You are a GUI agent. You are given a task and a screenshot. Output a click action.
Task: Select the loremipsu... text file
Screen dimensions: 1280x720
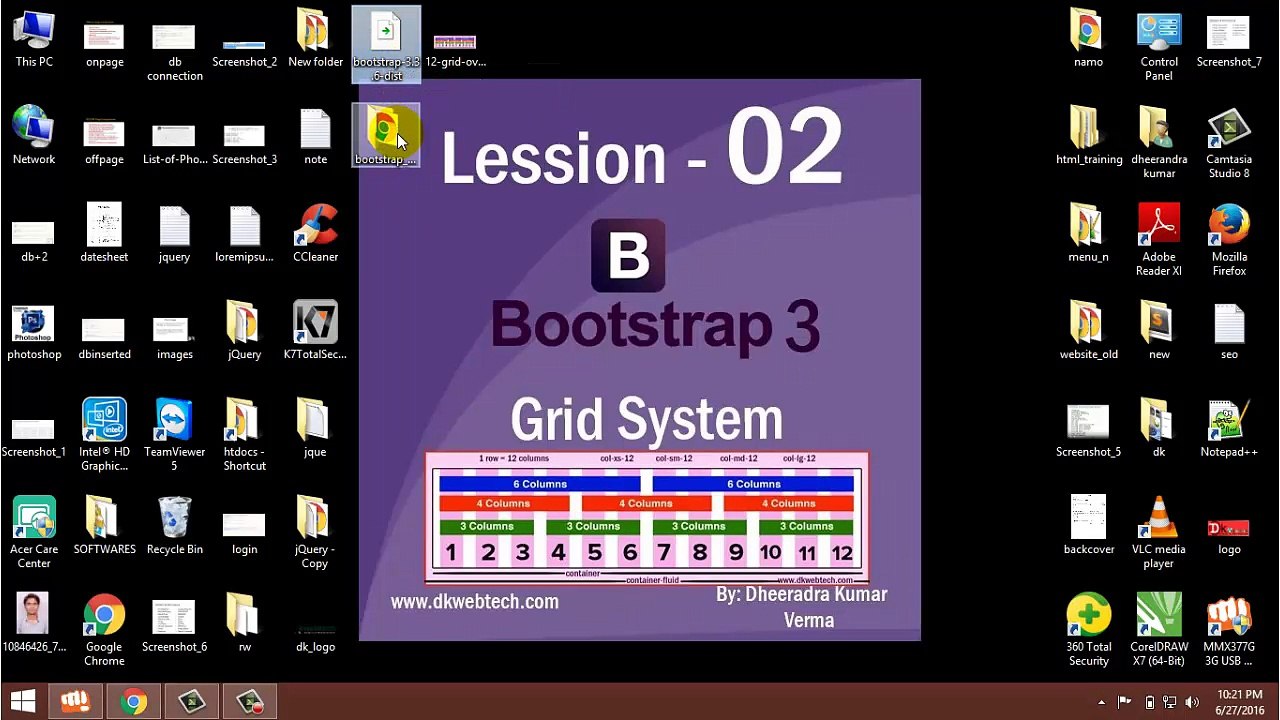pyautogui.click(x=244, y=234)
